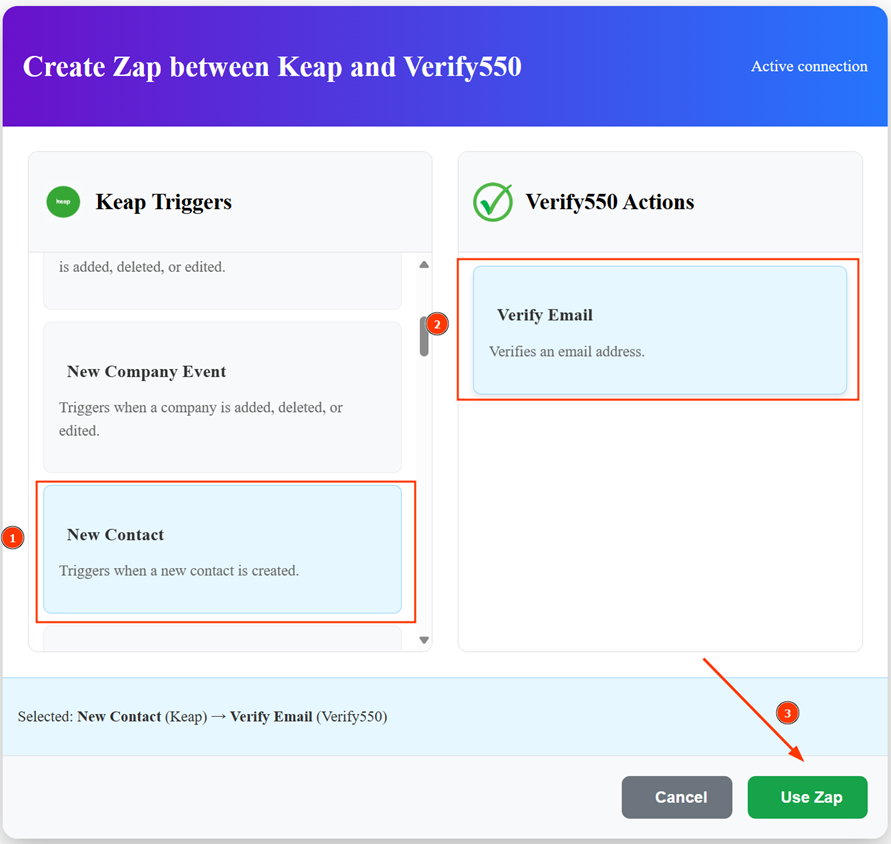Click the 'Verifies an email address.' description
Viewport: 891px width, 844px height.
click(x=567, y=351)
